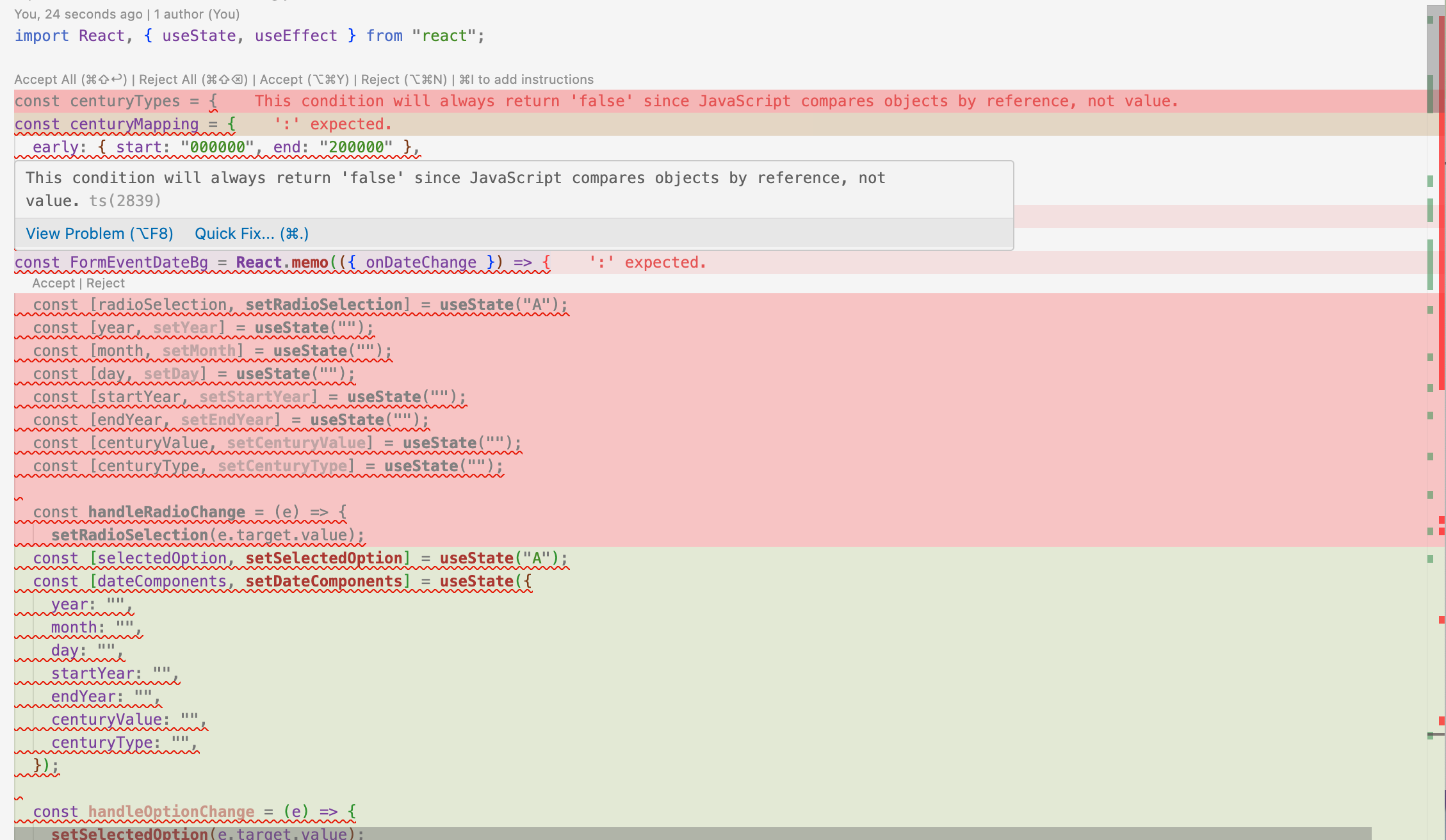Image resolution: width=1446 pixels, height=840 pixels.
Task: Click Reject All in the diff toolbar
Action: pos(193,79)
